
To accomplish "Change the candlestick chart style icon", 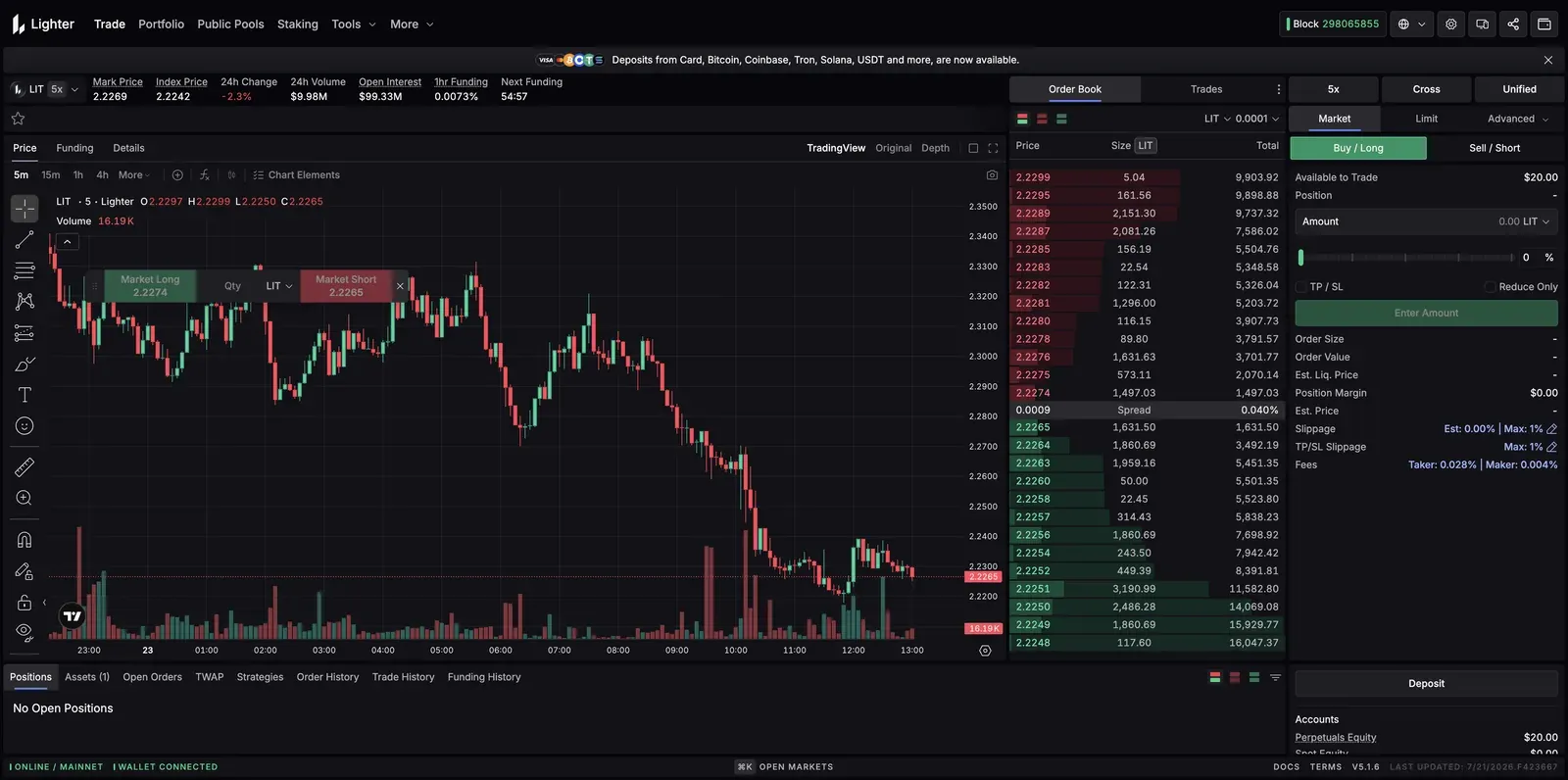I will (232, 175).
